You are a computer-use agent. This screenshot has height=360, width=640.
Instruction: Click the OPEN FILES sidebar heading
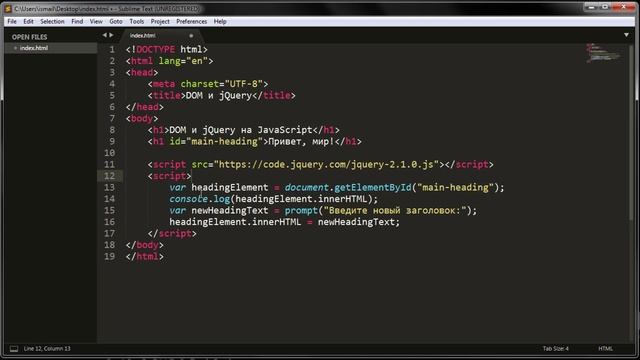tap(29, 37)
